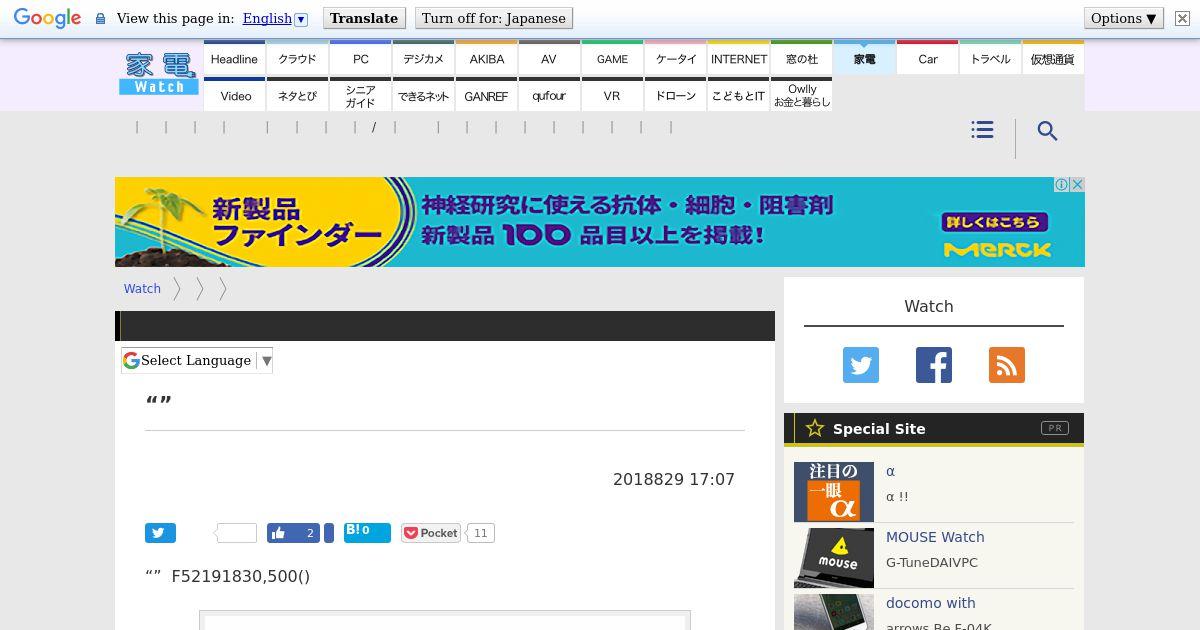Screen dimensions: 1200x630
Task: Click the ad info triangle icon
Action: 1062,185
